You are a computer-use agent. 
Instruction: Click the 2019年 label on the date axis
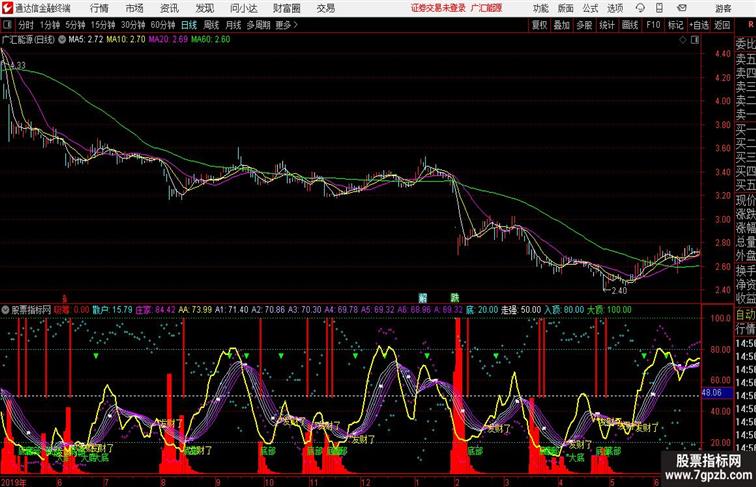14,482
